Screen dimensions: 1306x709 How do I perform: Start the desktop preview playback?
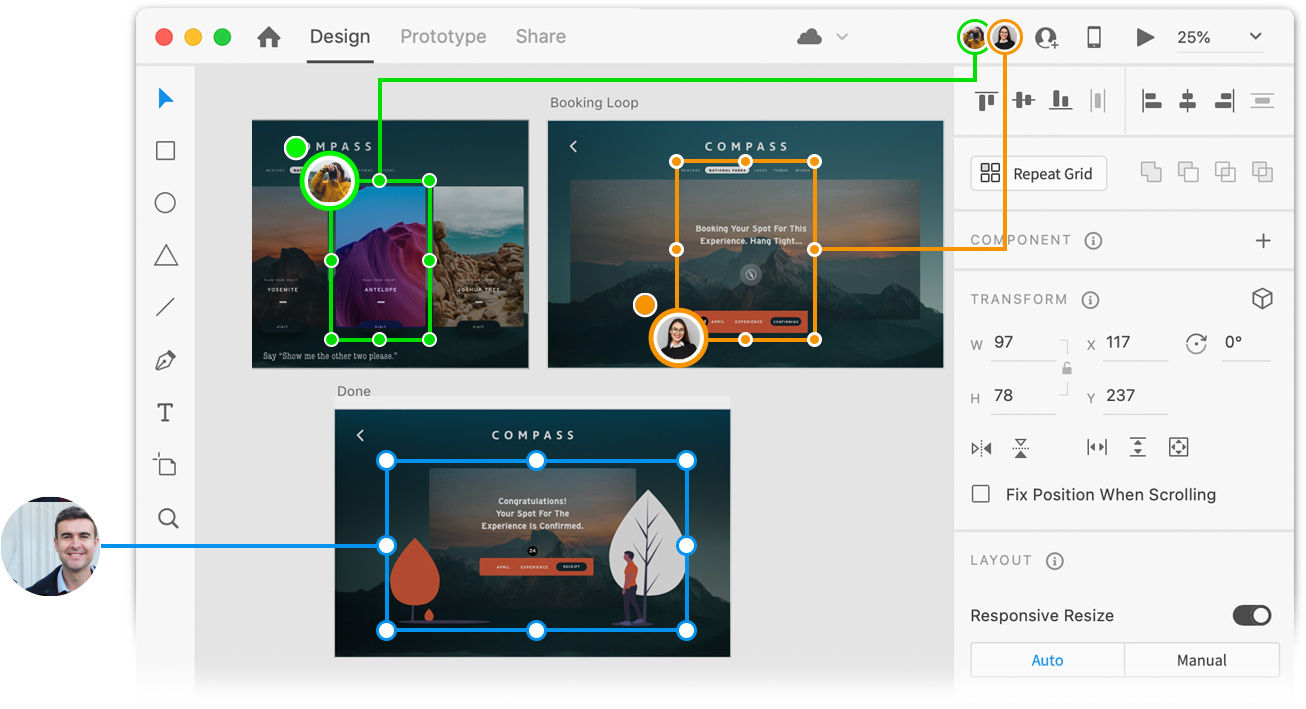(1144, 37)
